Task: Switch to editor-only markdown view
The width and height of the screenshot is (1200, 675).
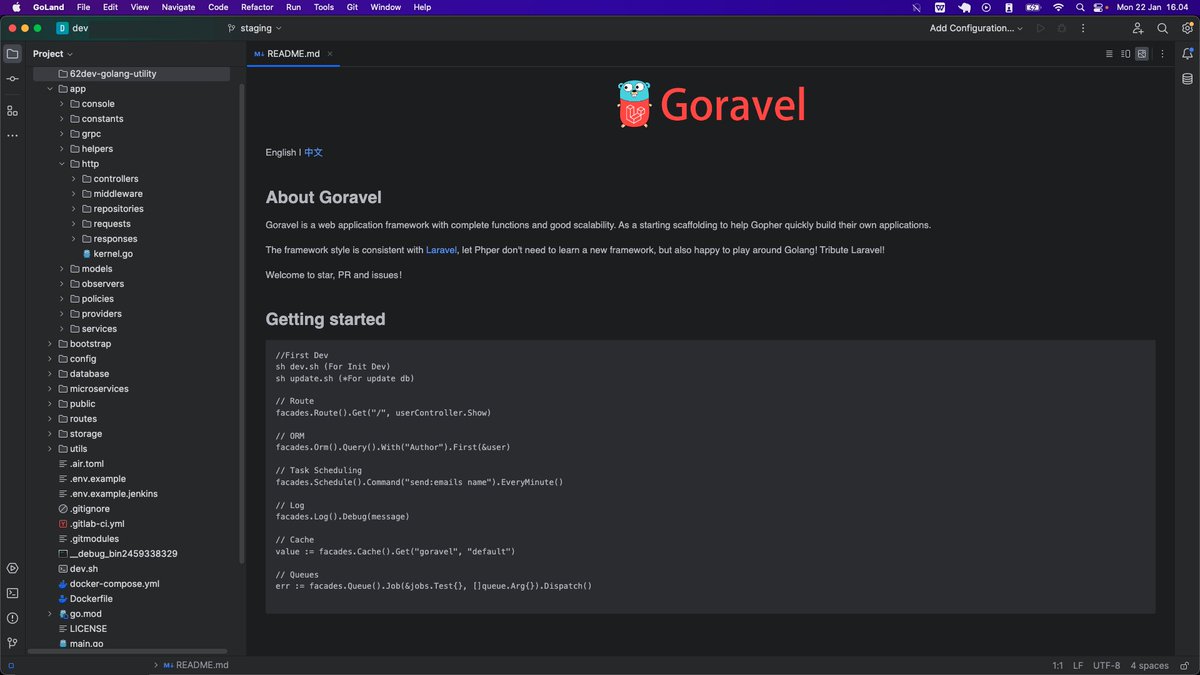Action: (1109, 54)
